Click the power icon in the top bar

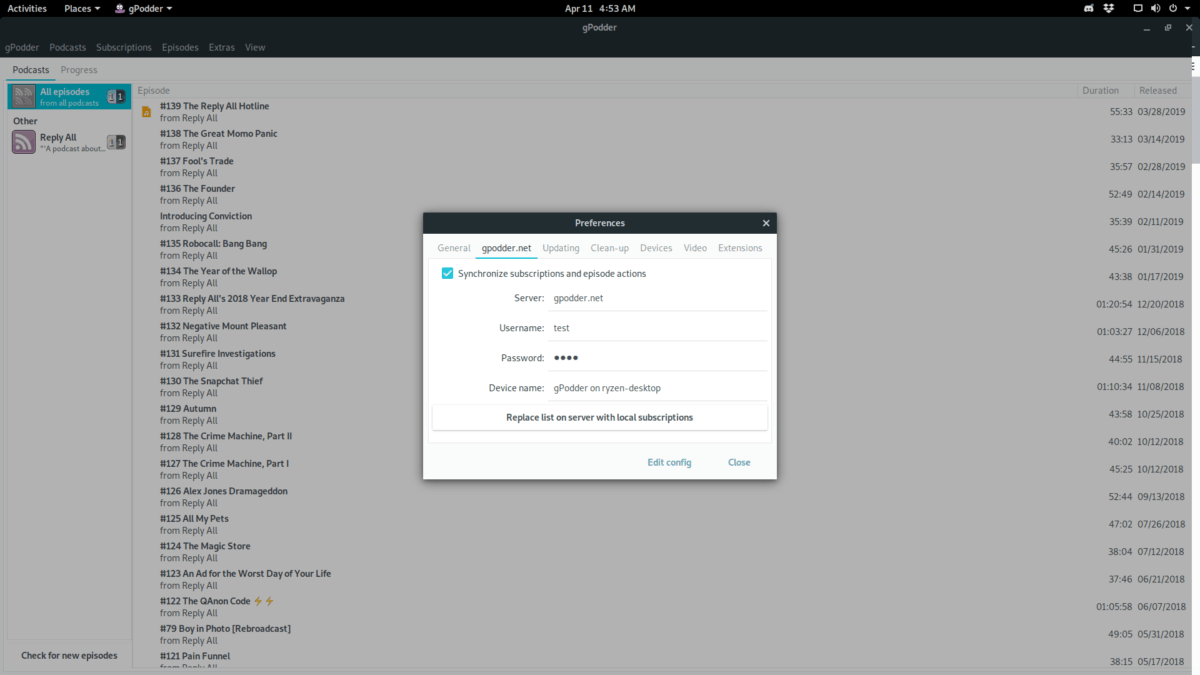coord(1175,8)
